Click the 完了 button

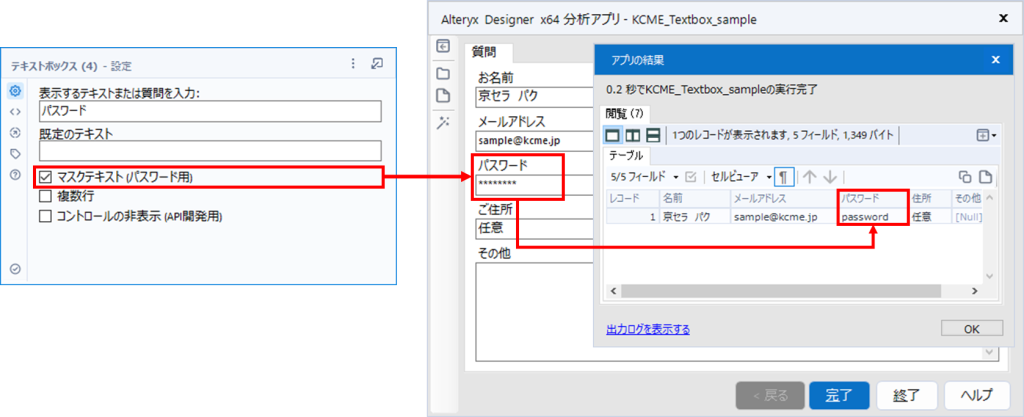tap(839, 395)
